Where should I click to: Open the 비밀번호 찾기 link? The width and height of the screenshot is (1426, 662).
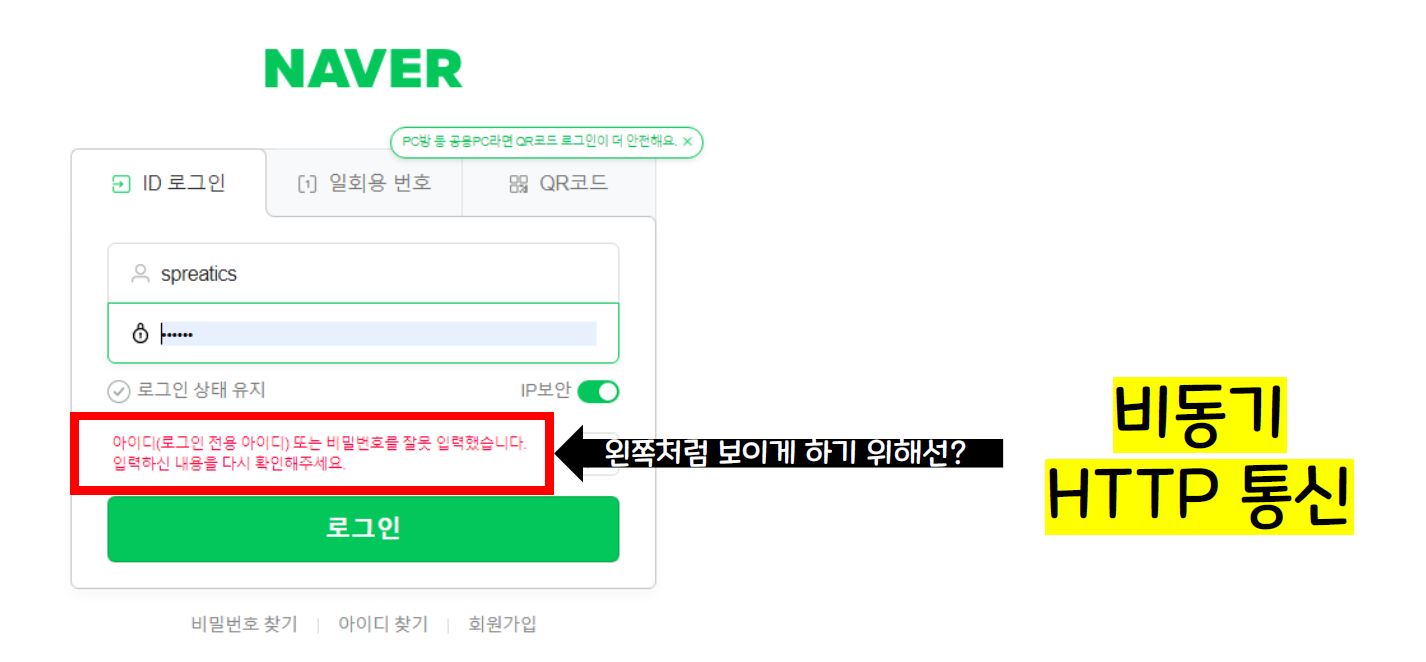pyautogui.click(x=244, y=624)
